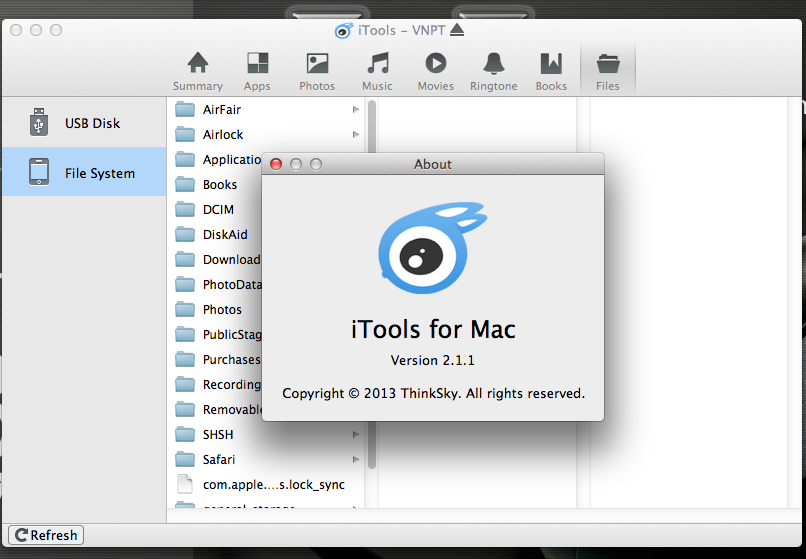This screenshot has width=806, height=559.
Task: Click the DCIM folder icon
Action: coord(185,209)
